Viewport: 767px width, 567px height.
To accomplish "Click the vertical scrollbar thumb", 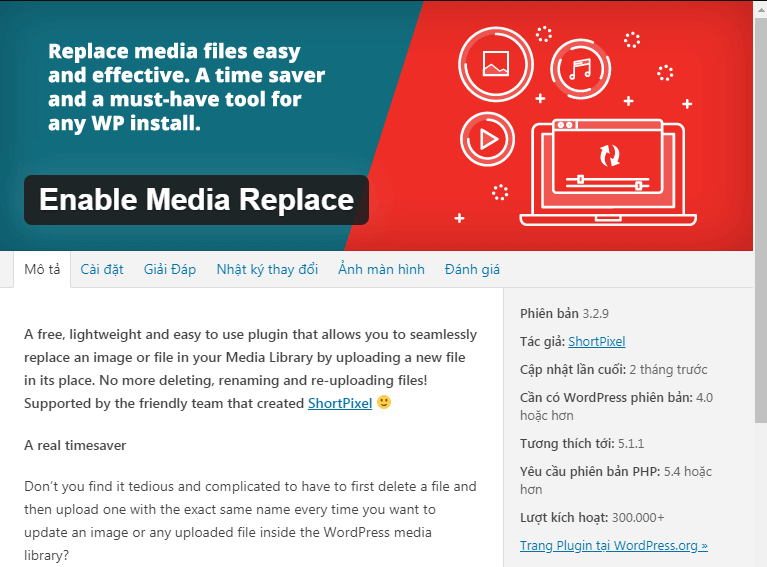I will point(761,220).
